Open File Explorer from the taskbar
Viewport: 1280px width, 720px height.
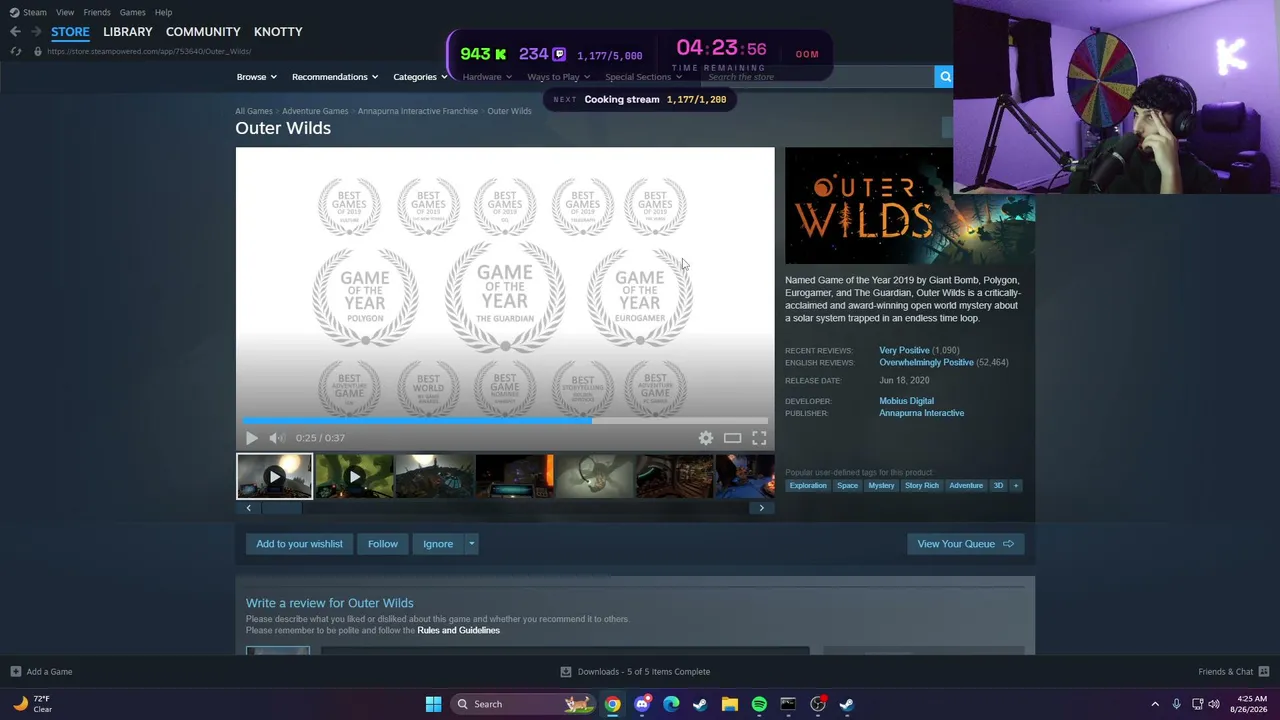[730, 704]
